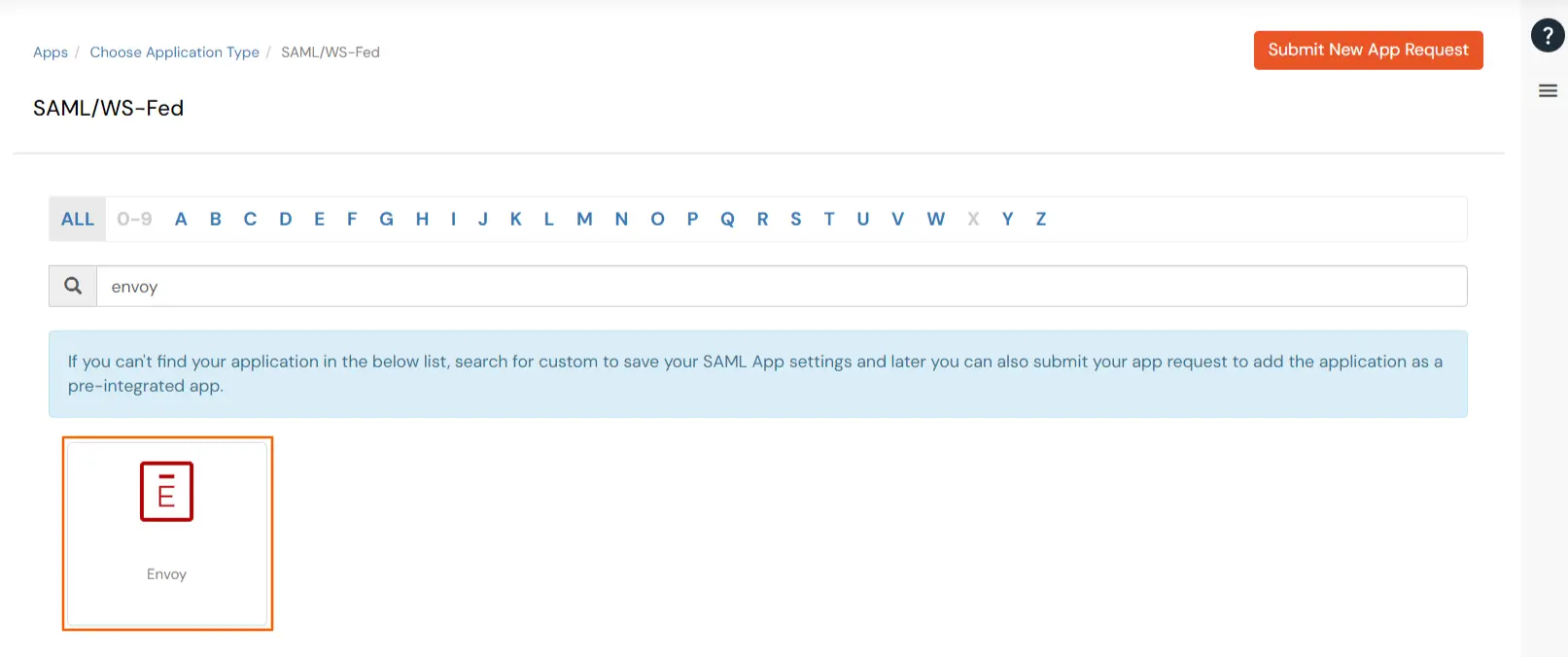Filter apps by letter A
This screenshot has height=657, width=1568.
(x=181, y=220)
